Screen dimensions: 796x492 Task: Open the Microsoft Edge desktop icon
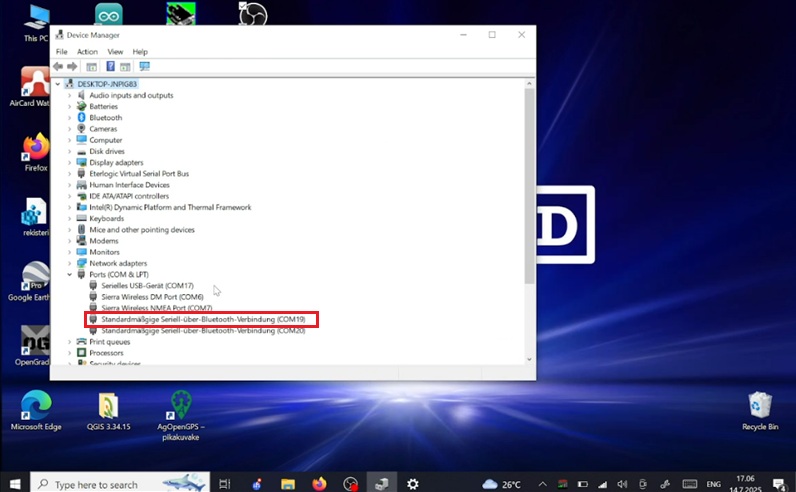[36, 406]
